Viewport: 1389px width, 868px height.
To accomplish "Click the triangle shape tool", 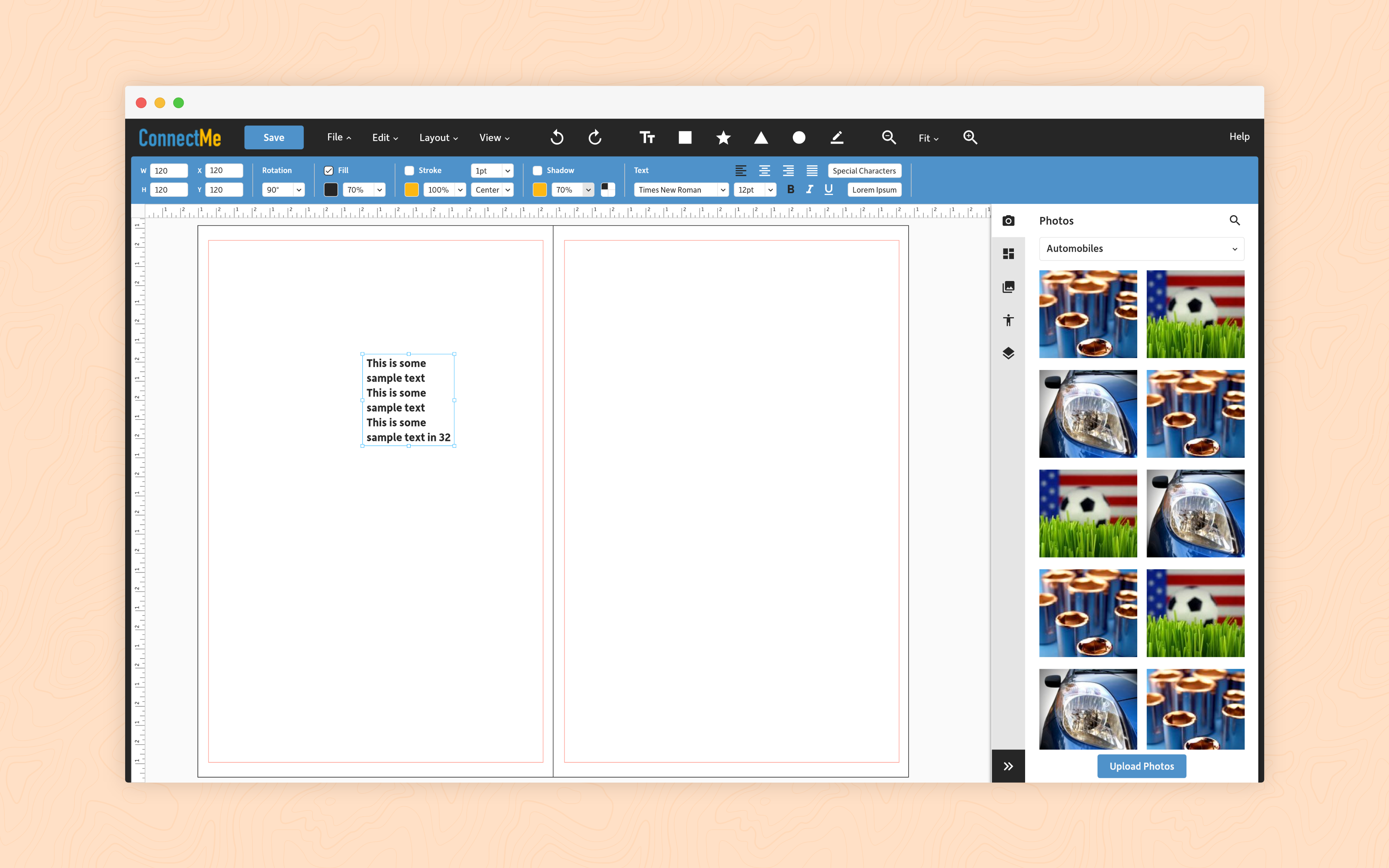I will coord(760,137).
